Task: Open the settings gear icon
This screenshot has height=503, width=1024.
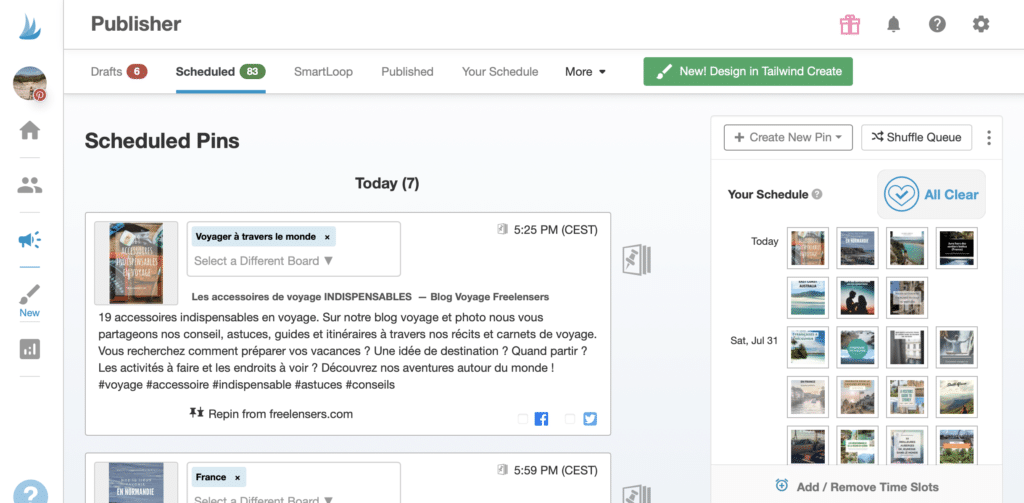Action: tap(981, 25)
